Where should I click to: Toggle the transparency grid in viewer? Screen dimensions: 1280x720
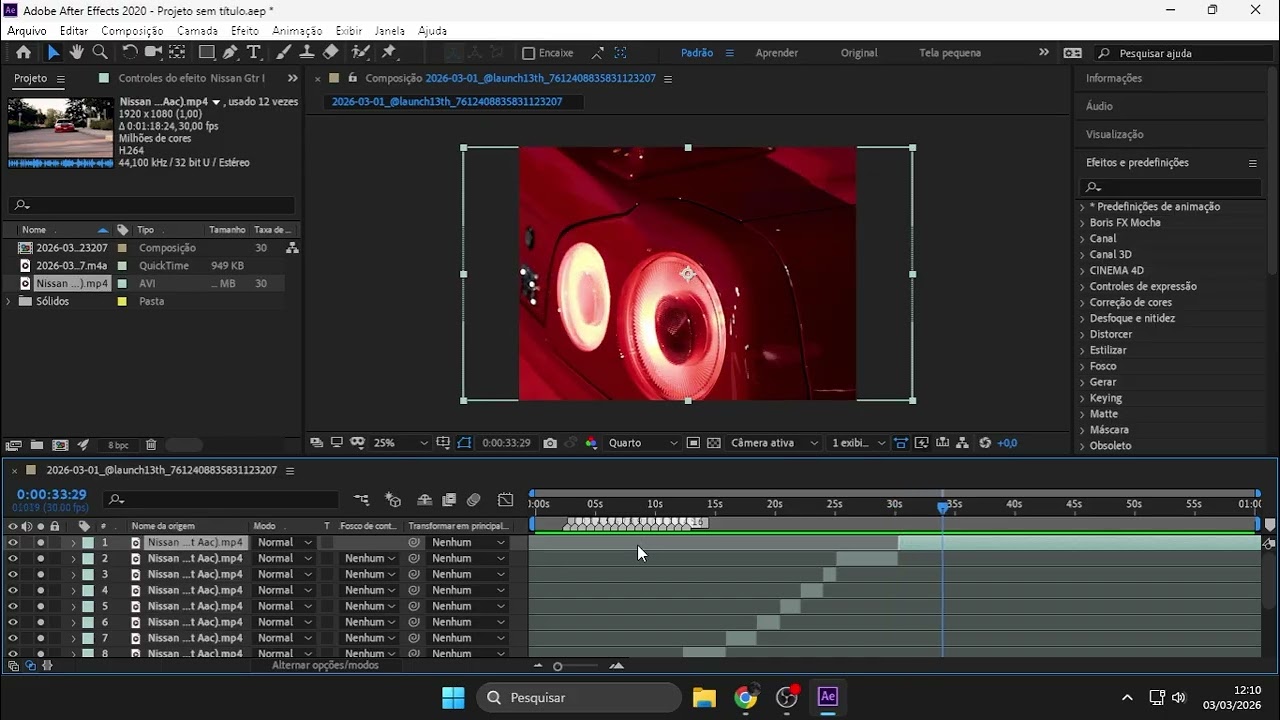tap(713, 443)
